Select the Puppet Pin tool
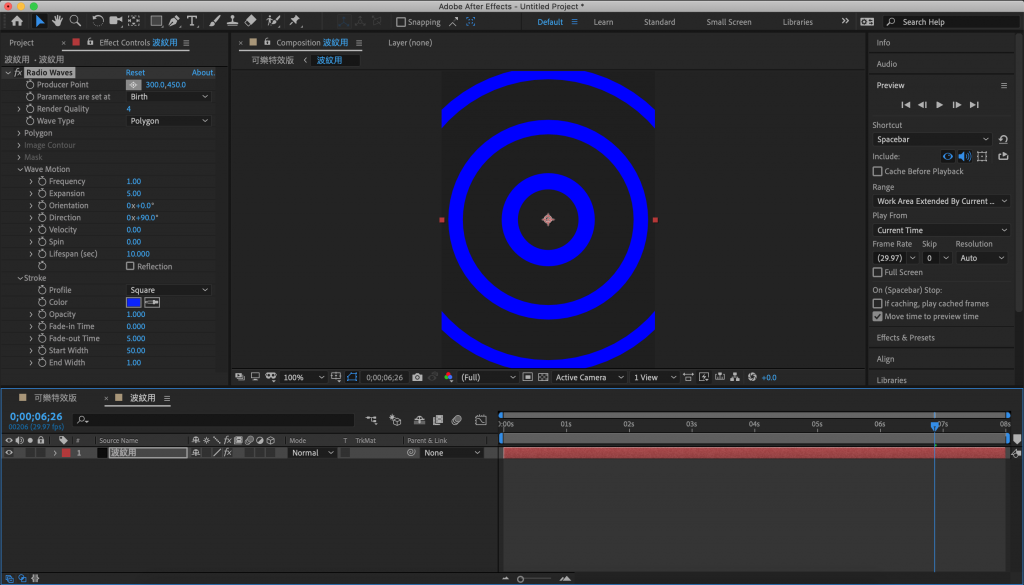The height and width of the screenshot is (585, 1024). 295,21
